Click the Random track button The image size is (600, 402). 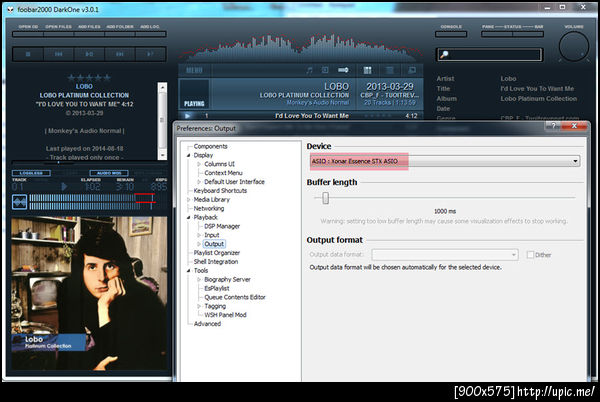tap(150, 54)
